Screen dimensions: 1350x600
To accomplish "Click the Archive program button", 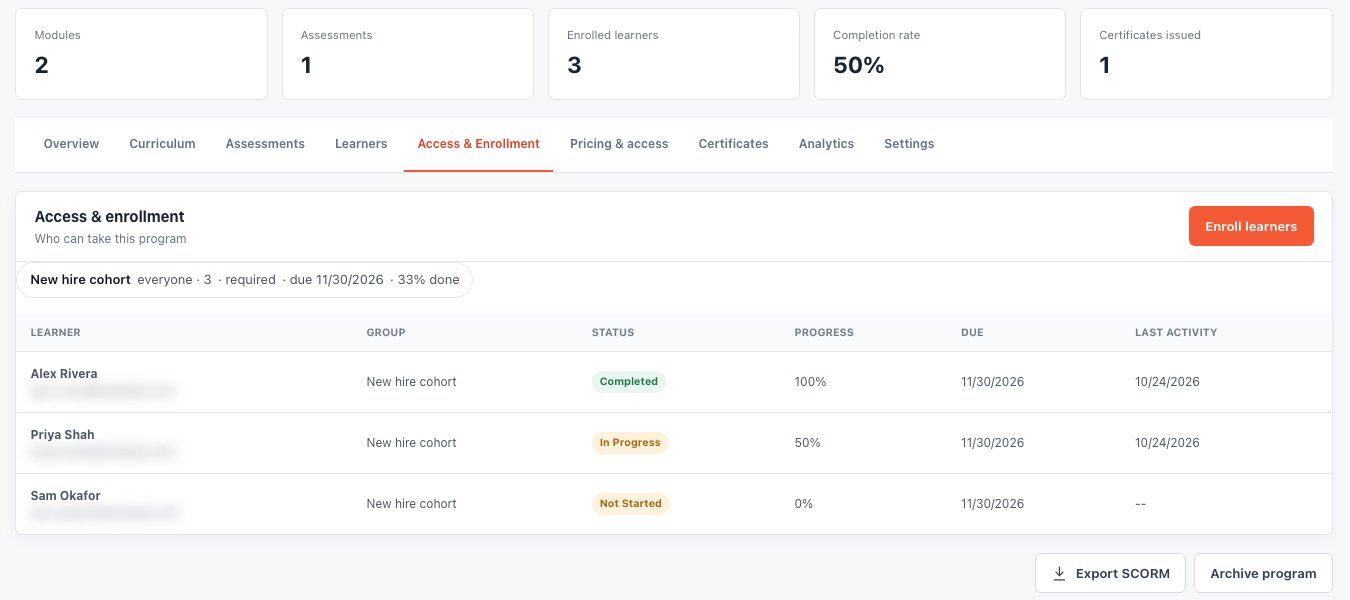I will coord(1263,574).
